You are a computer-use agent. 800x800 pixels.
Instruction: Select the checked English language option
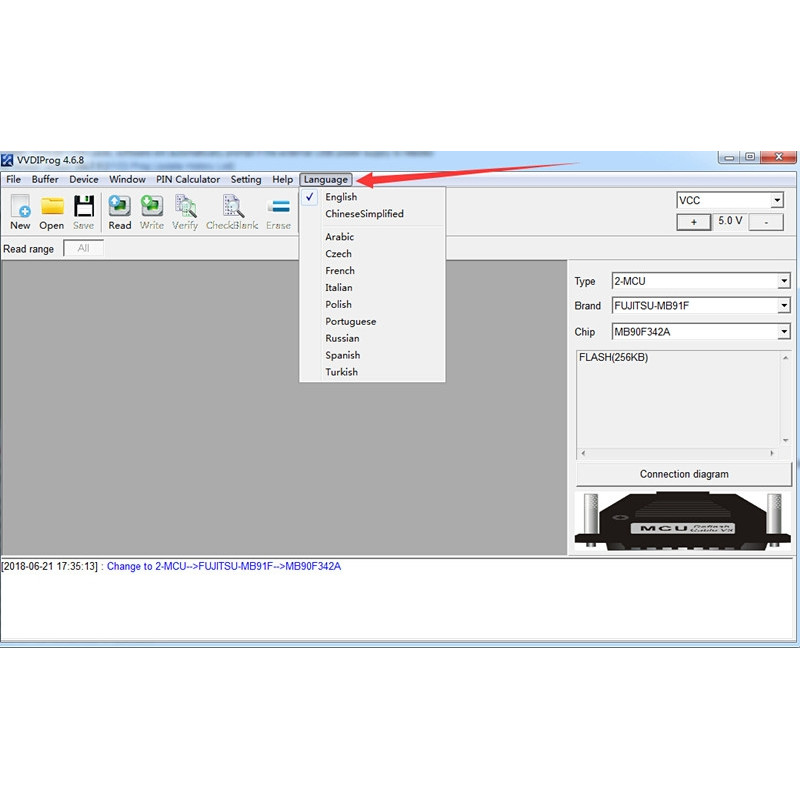[341, 197]
